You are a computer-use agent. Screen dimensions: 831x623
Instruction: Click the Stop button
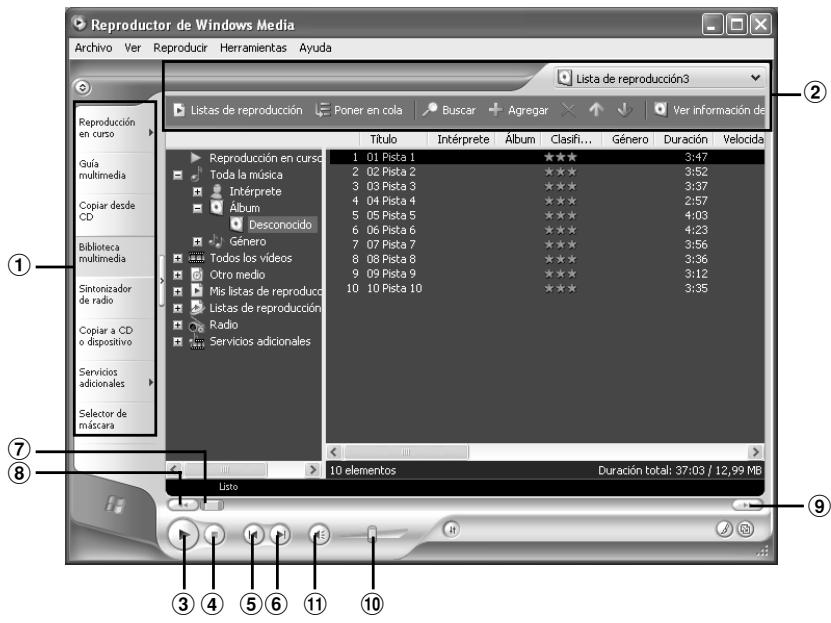click(214, 535)
